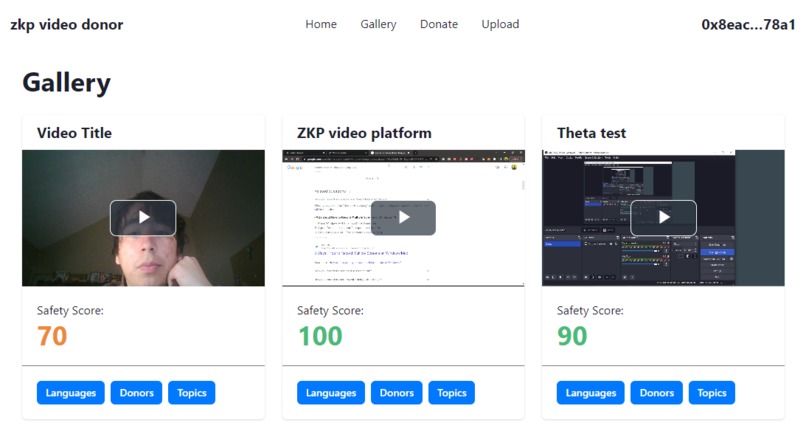Play the 'Video Title' video
This screenshot has height=434, width=806.
(143, 218)
